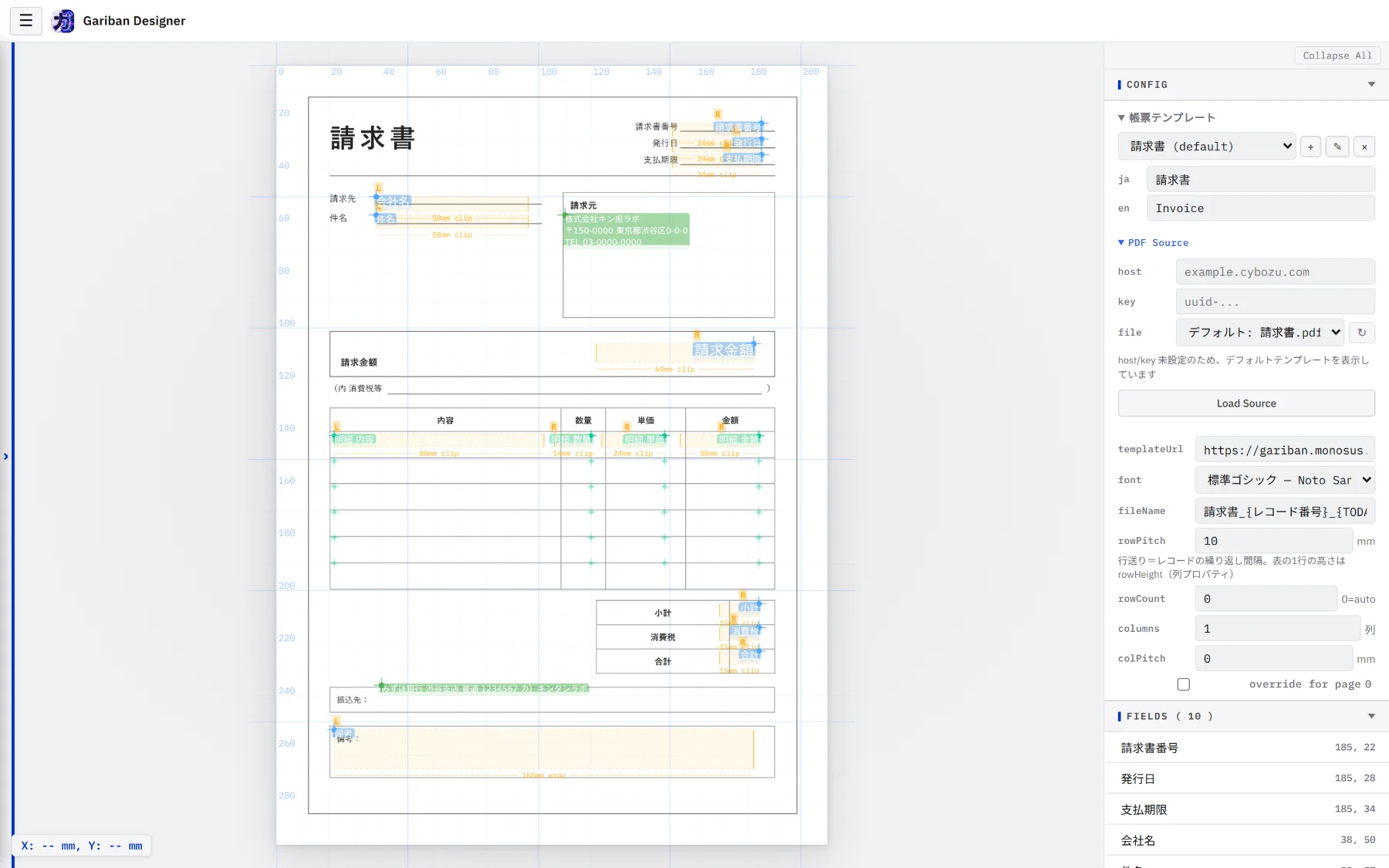Click the fileName input field
1389x868 pixels.
click(x=1285, y=512)
